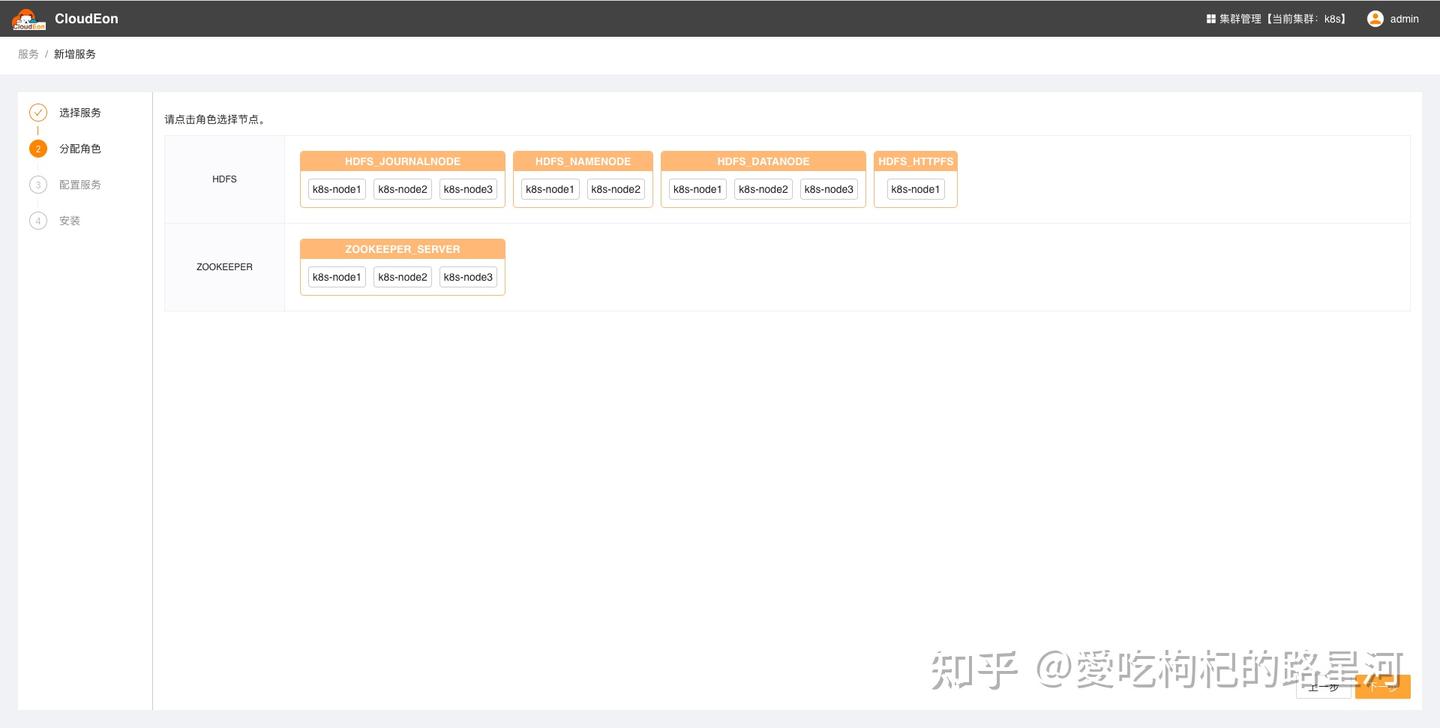Click the 上一步 button

1324,687
